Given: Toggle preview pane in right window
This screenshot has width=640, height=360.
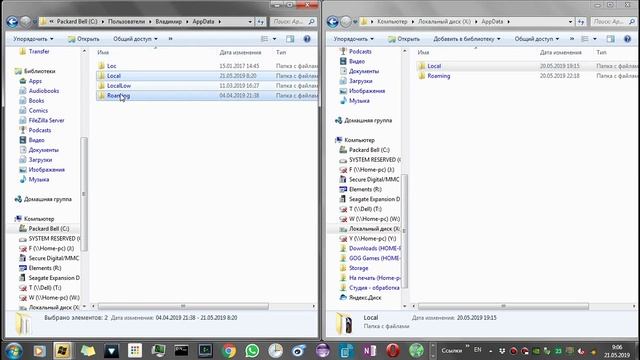Looking at the screenshot, I should [x=610, y=39].
